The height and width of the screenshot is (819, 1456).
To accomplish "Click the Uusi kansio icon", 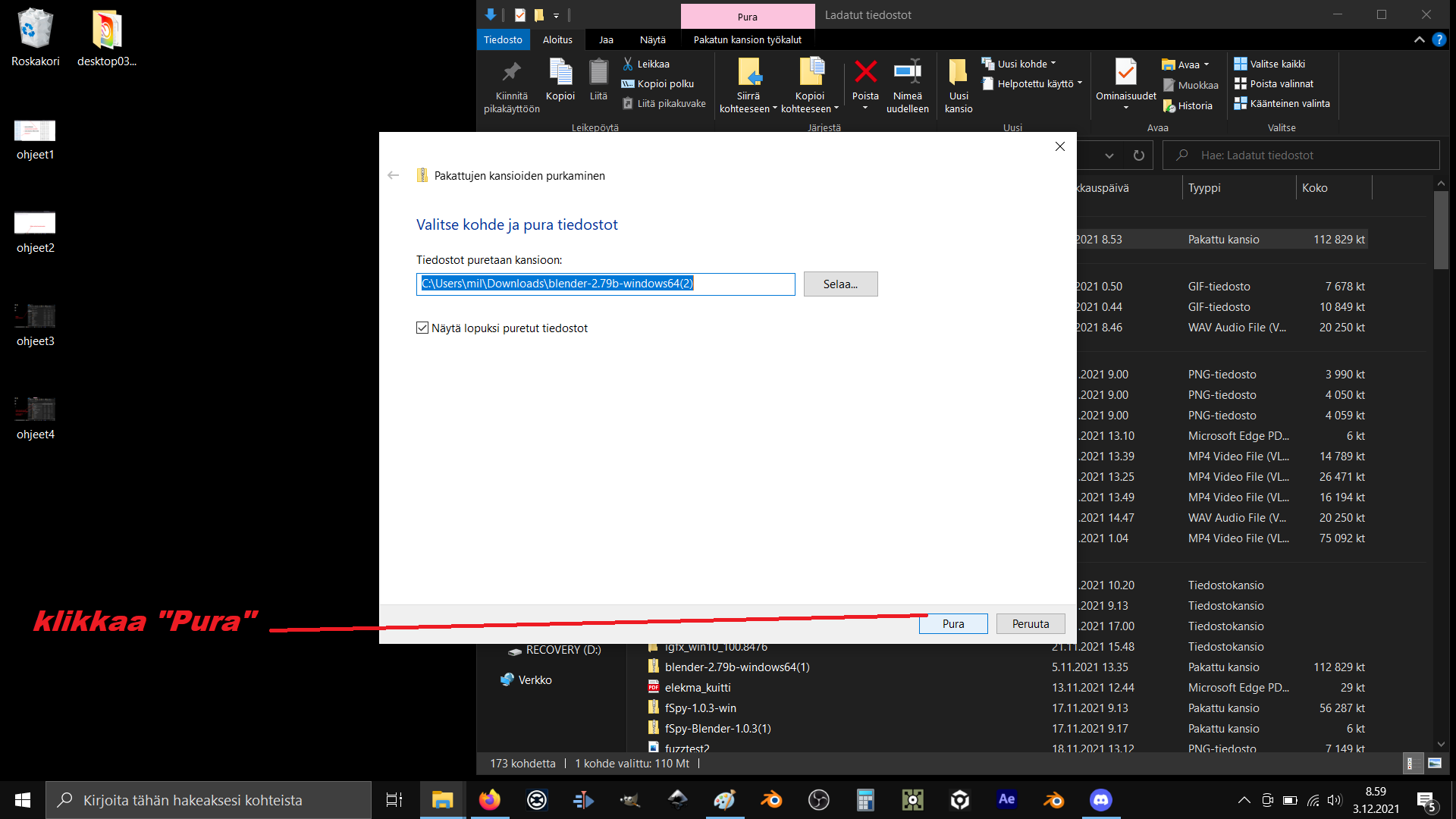I will [958, 73].
